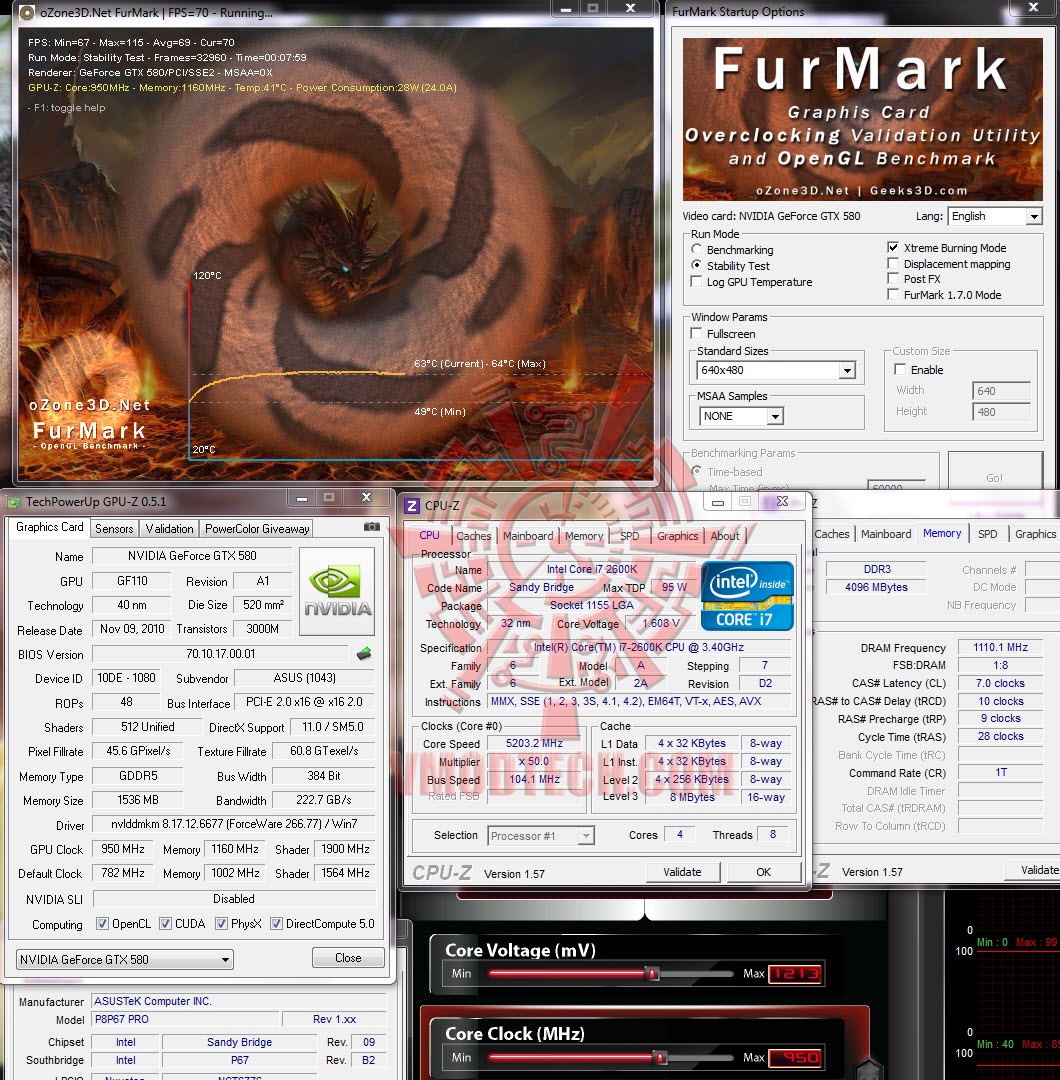Click the FurMark window title bar icon
Image resolution: width=1060 pixels, height=1080 pixels.
pyautogui.click(x=26, y=12)
